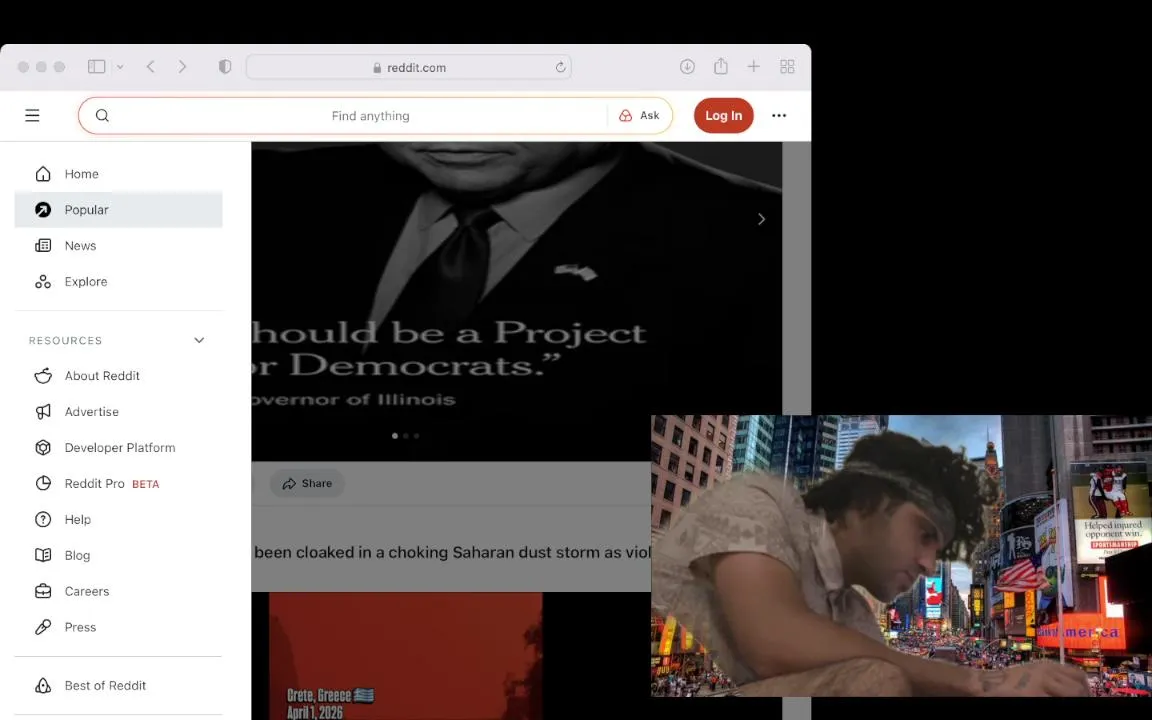Go back with Safari back arrow
Viewport: 1152px width, 720px height.
coord(151,67)
